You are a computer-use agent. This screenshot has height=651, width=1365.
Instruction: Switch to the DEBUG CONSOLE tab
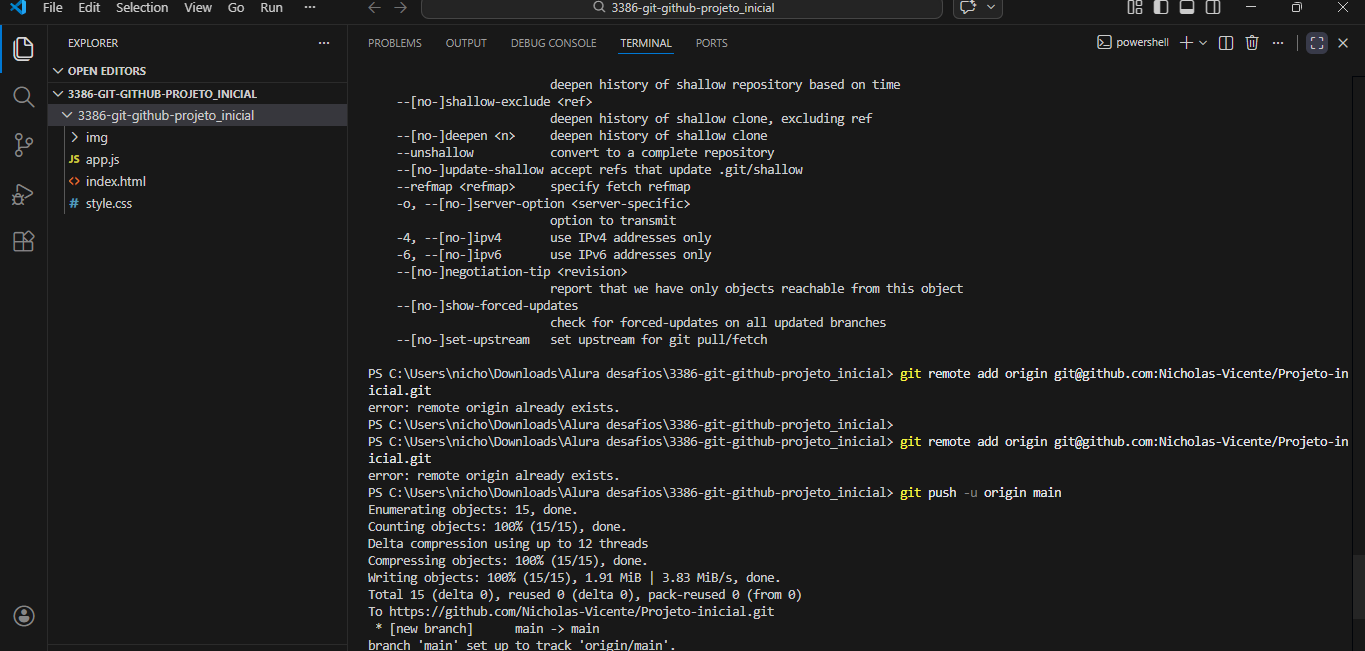553,43
